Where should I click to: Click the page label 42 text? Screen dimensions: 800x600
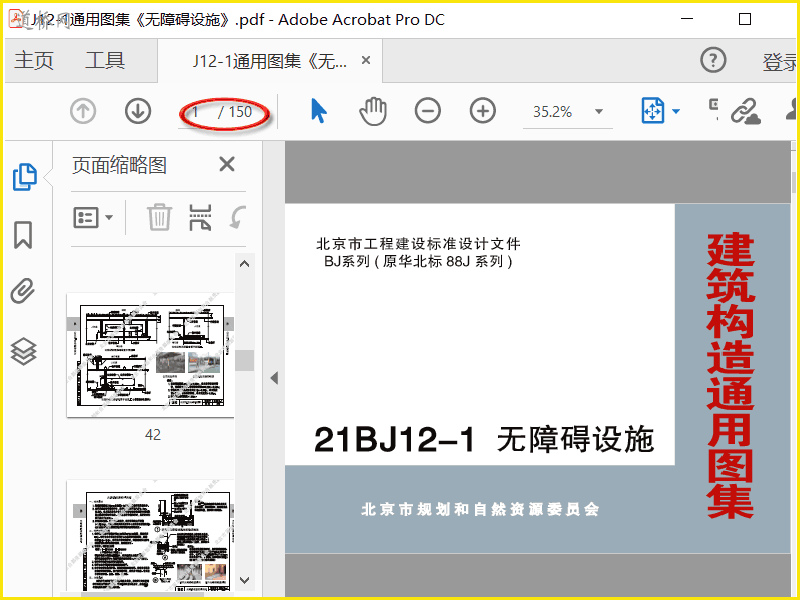153,435
